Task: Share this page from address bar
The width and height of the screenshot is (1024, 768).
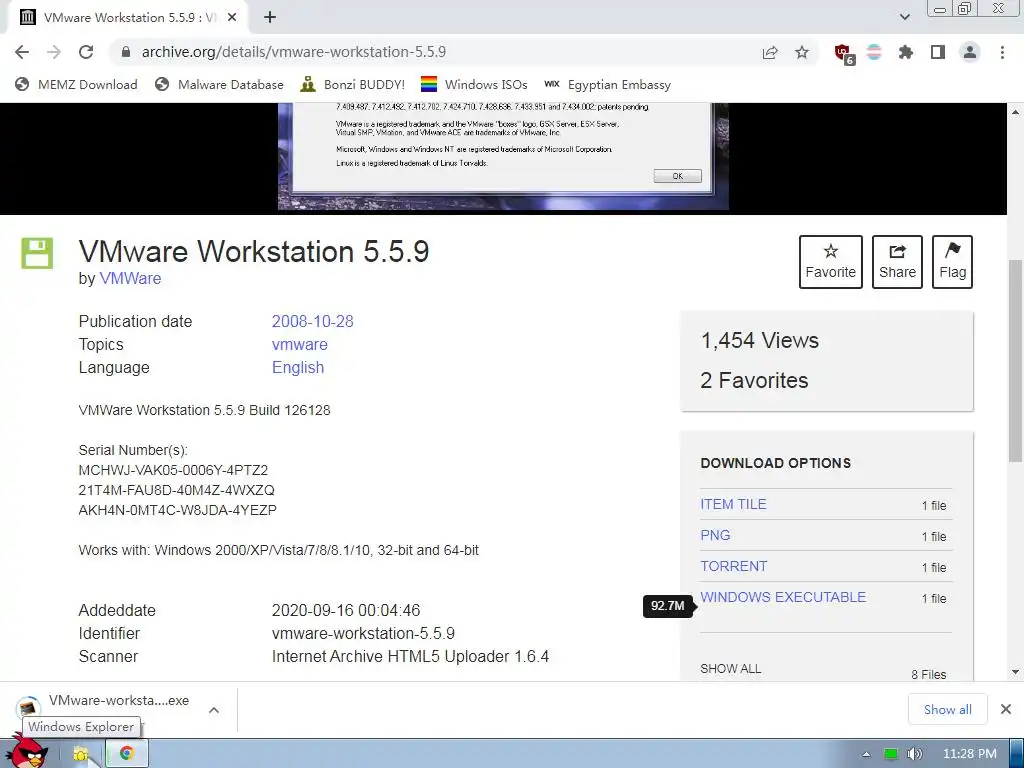Action: (770, 52)
